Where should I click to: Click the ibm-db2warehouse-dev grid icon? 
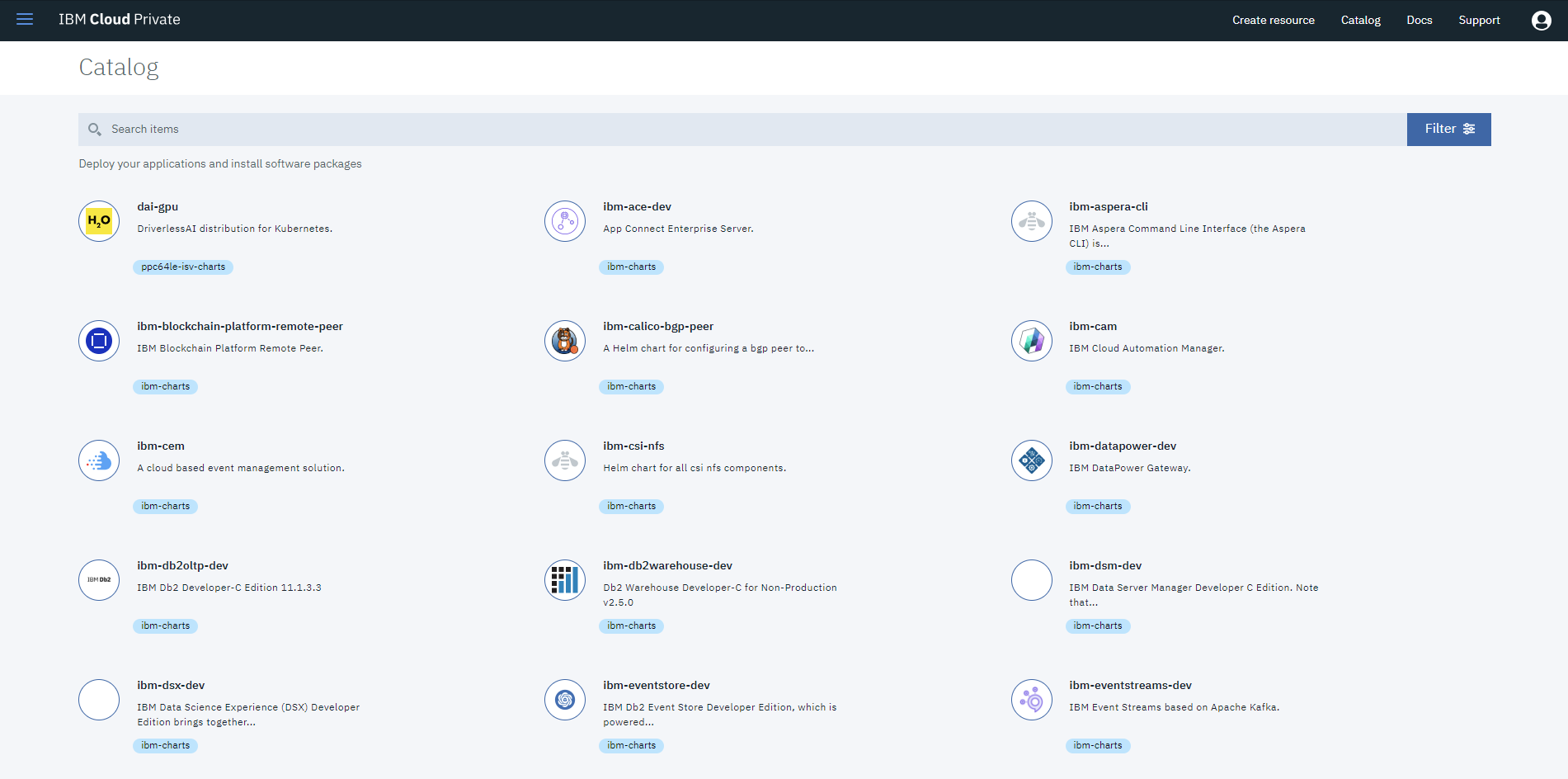coord(565,580)
